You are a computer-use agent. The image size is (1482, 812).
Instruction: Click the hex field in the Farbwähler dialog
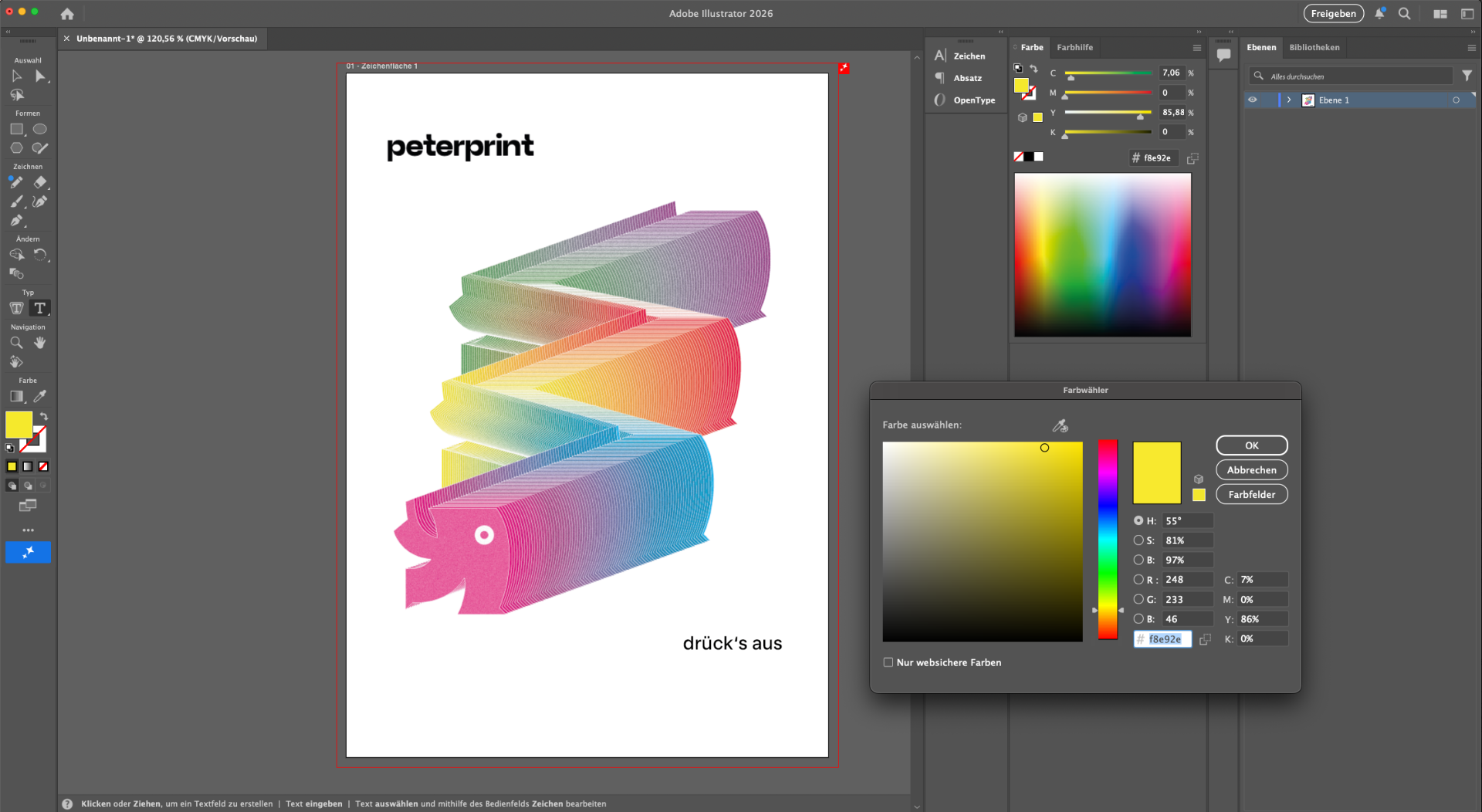1162,639
